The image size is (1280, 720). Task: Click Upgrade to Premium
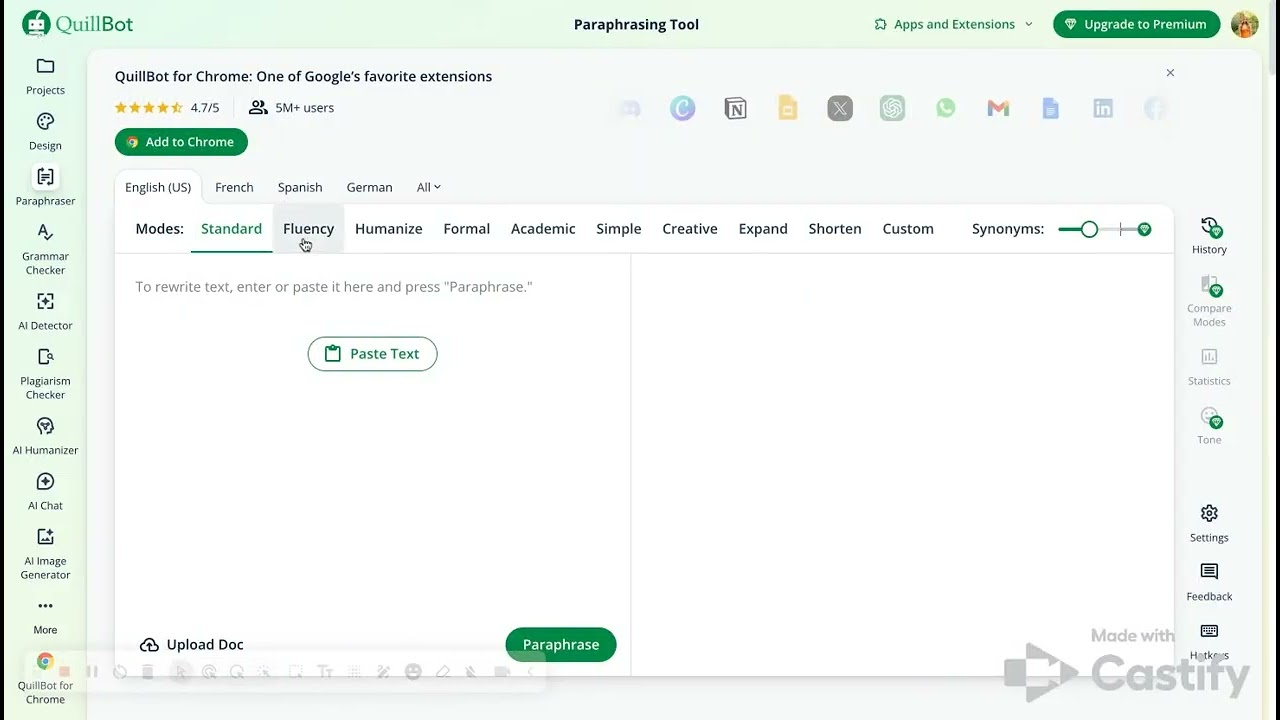click(x=1137, y=24)
